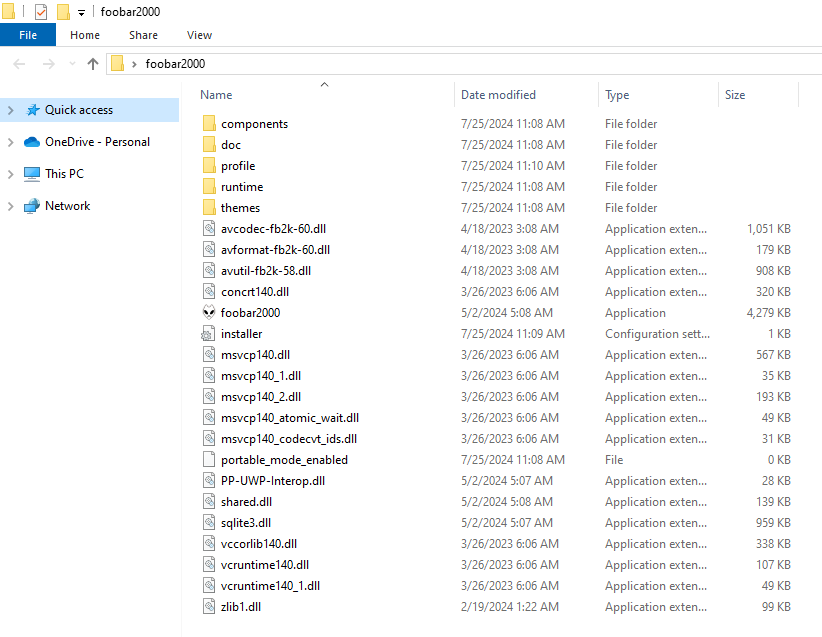
Task: Expand the This PC tree node
Action: click(x=11, y=174)
